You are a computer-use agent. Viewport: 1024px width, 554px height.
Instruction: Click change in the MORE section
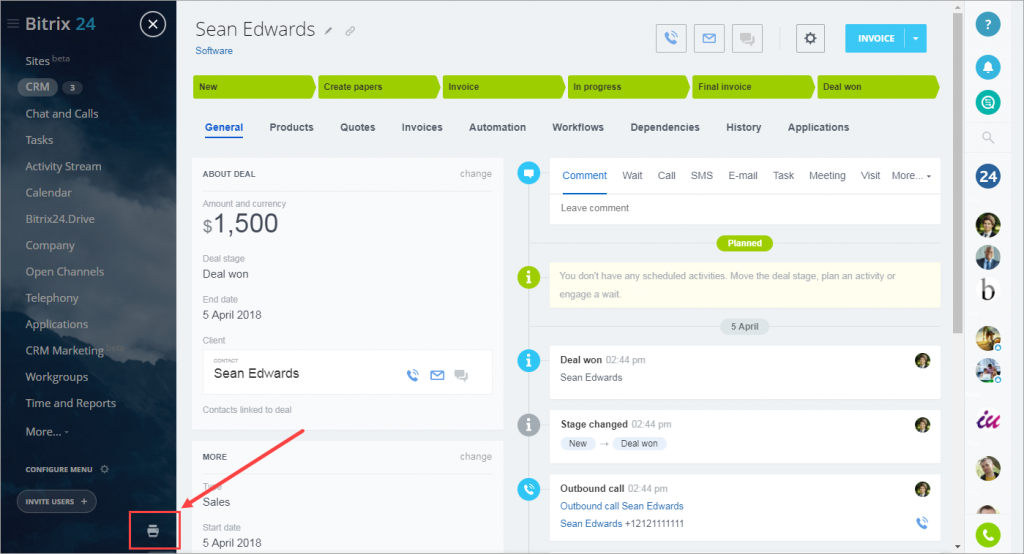pos(475,457)
